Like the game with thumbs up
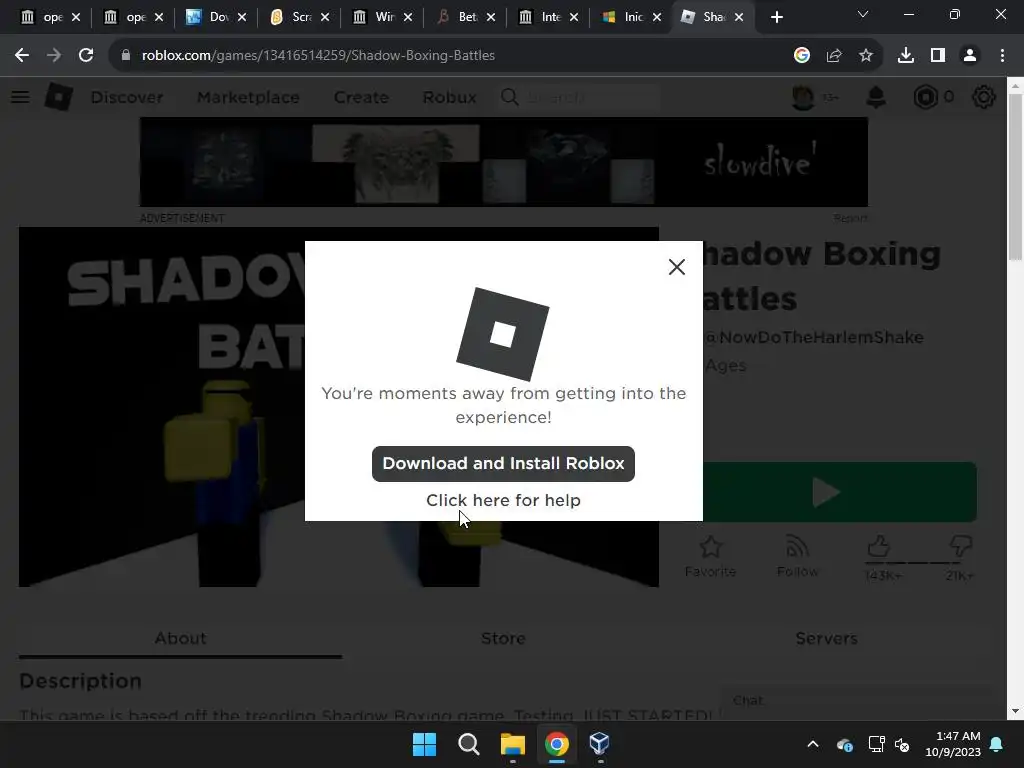Viewport: 1024px width, 768px height. click(880, 547)
